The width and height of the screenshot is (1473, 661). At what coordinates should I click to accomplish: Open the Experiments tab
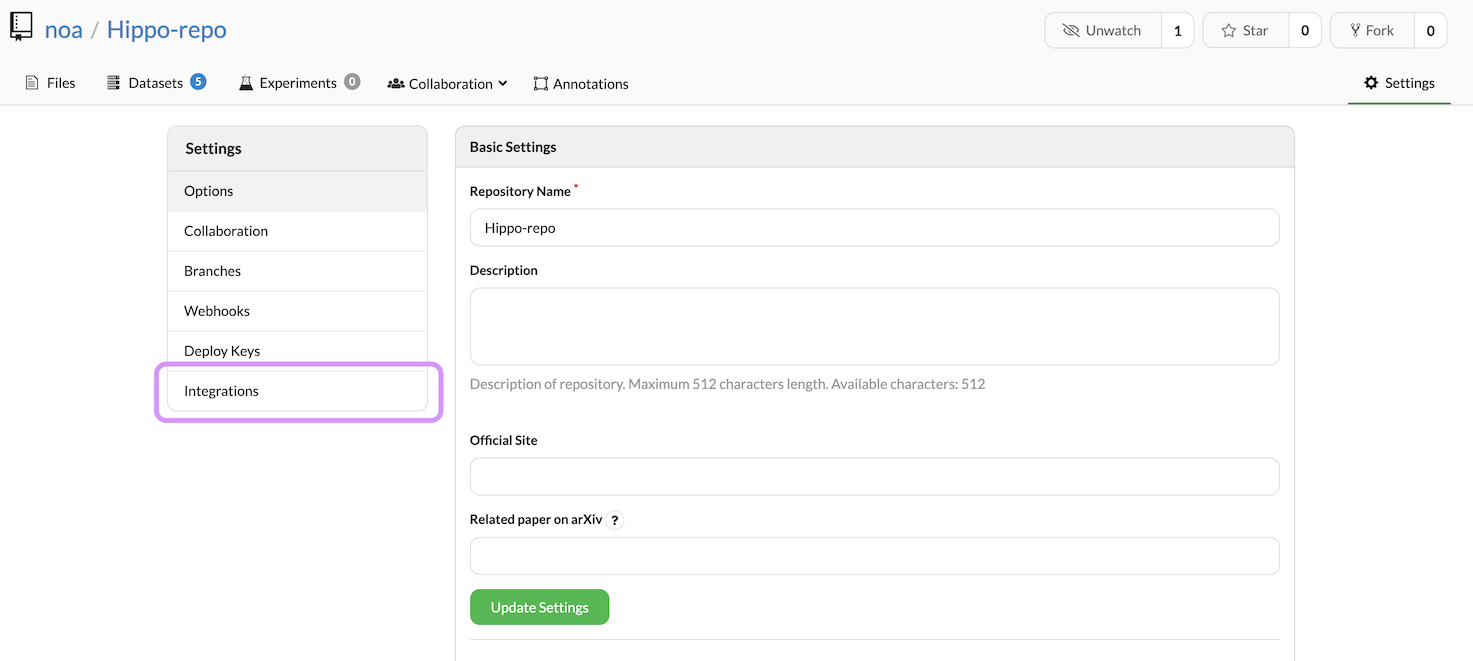[x=298, y=83]
